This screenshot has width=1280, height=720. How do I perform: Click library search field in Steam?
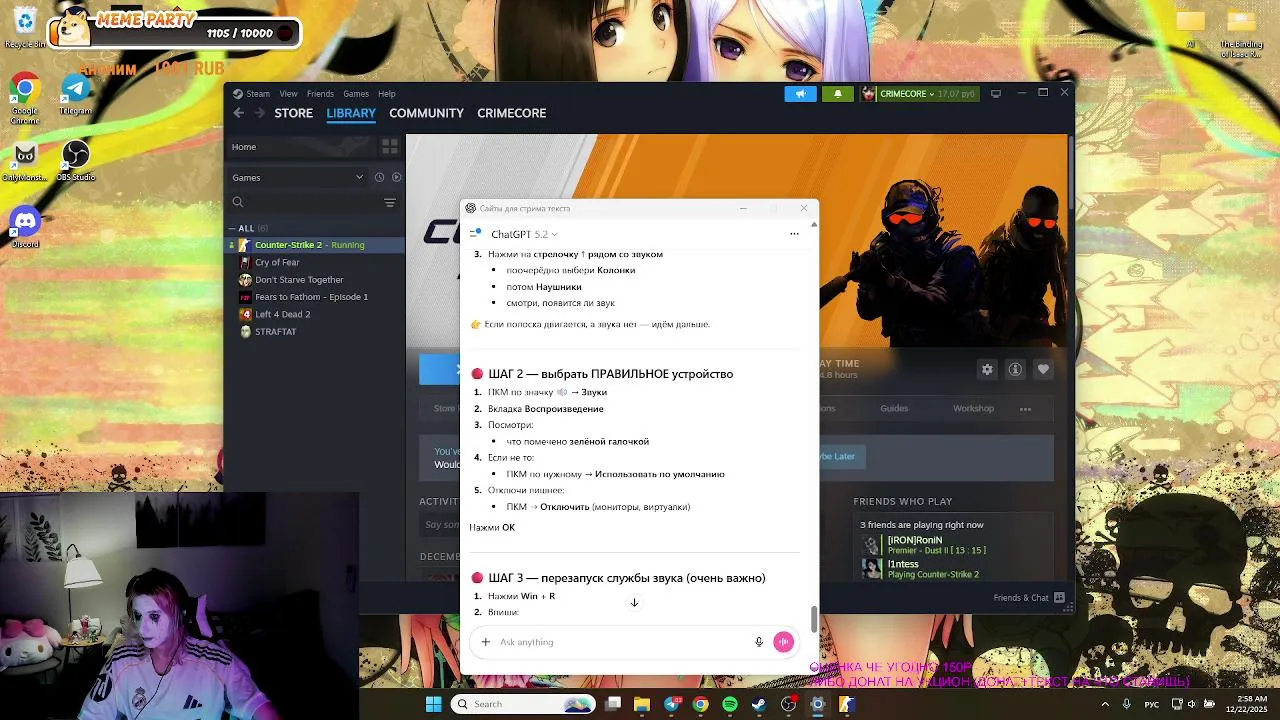coord(305,202)
